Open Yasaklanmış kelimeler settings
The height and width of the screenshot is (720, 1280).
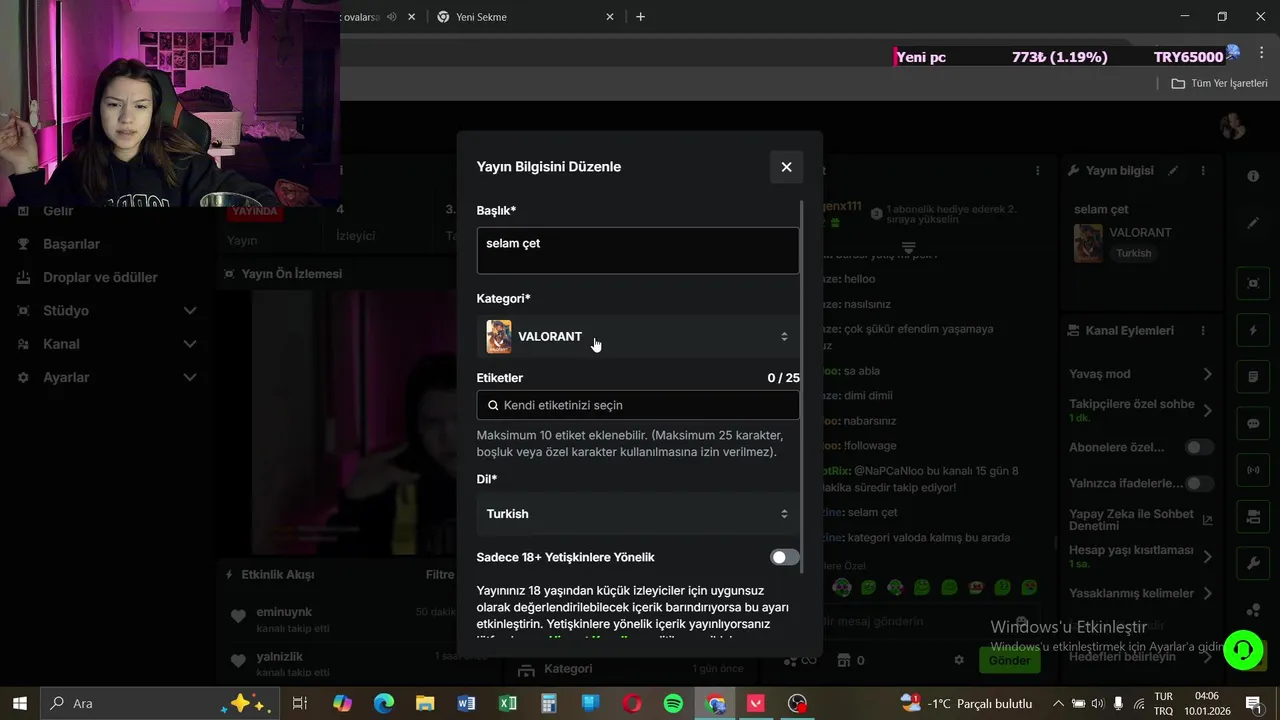[1140, 593]
